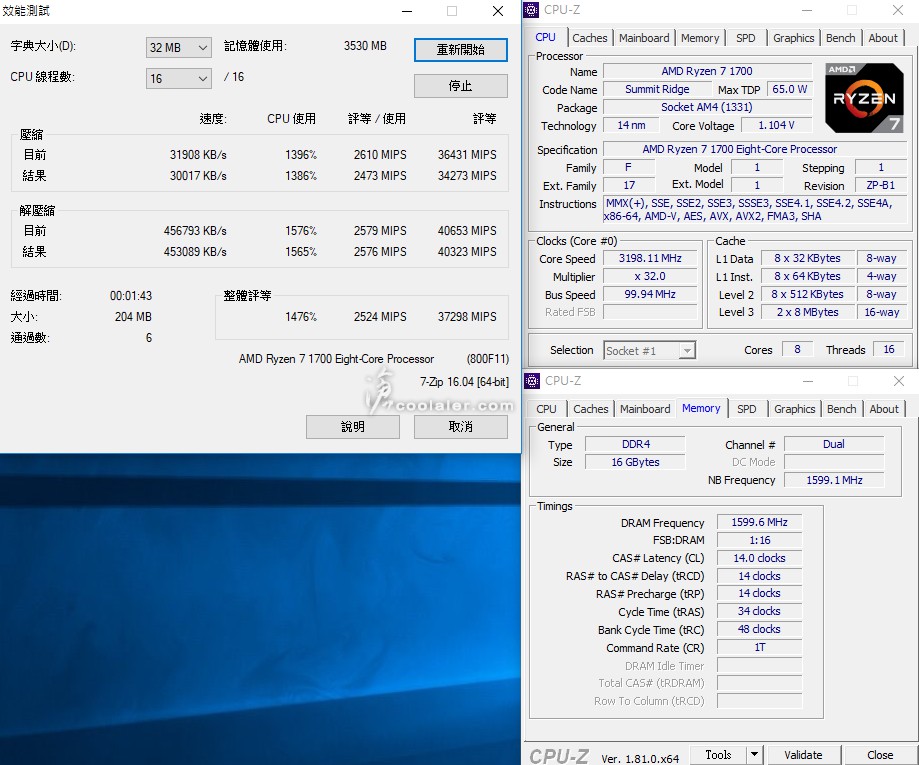Image resolution: width=919 pixels, height=765 pixels.
Task: Click the Threads count value 16
Action: [x=889, y=349]
